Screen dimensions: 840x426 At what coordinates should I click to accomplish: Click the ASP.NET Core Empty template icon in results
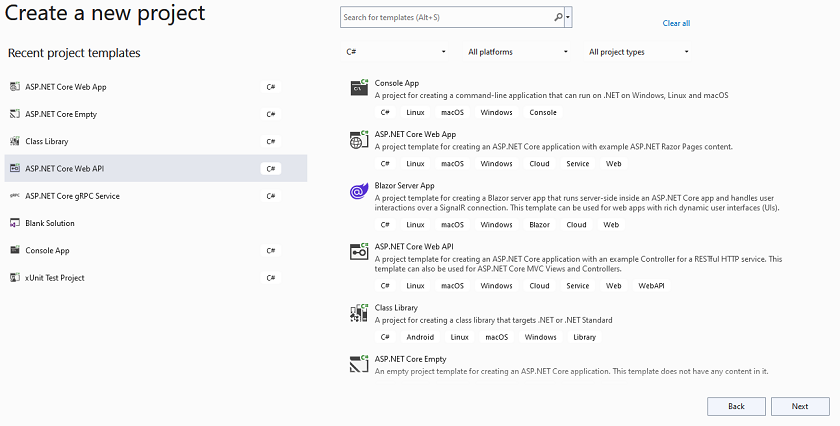(358, 365)
